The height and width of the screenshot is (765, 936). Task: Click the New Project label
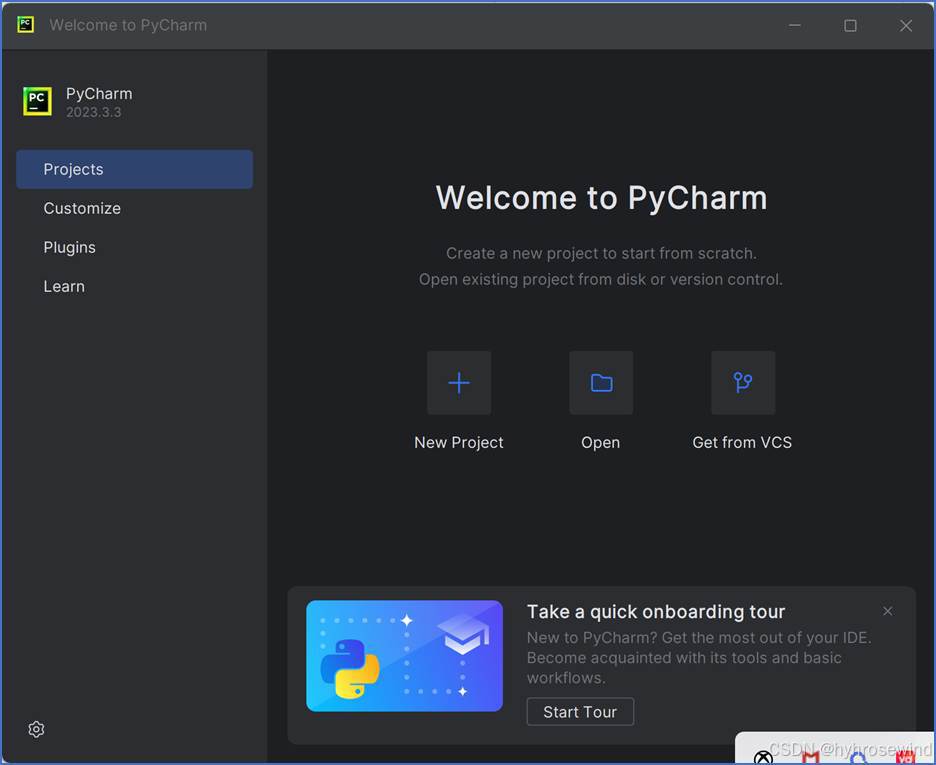click(458, 443)
